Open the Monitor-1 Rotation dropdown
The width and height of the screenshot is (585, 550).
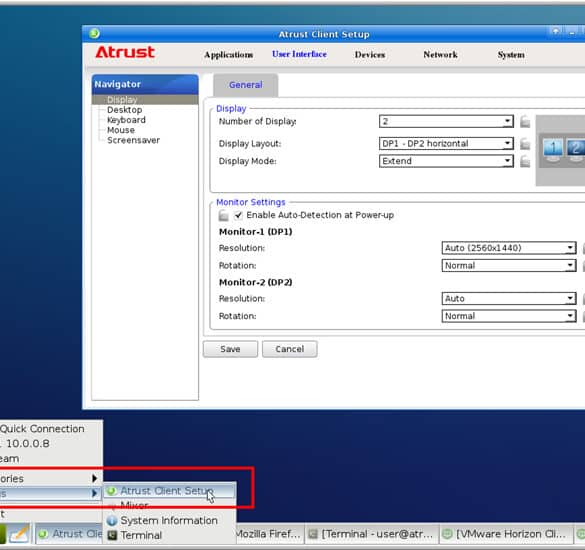coord(509,266)
